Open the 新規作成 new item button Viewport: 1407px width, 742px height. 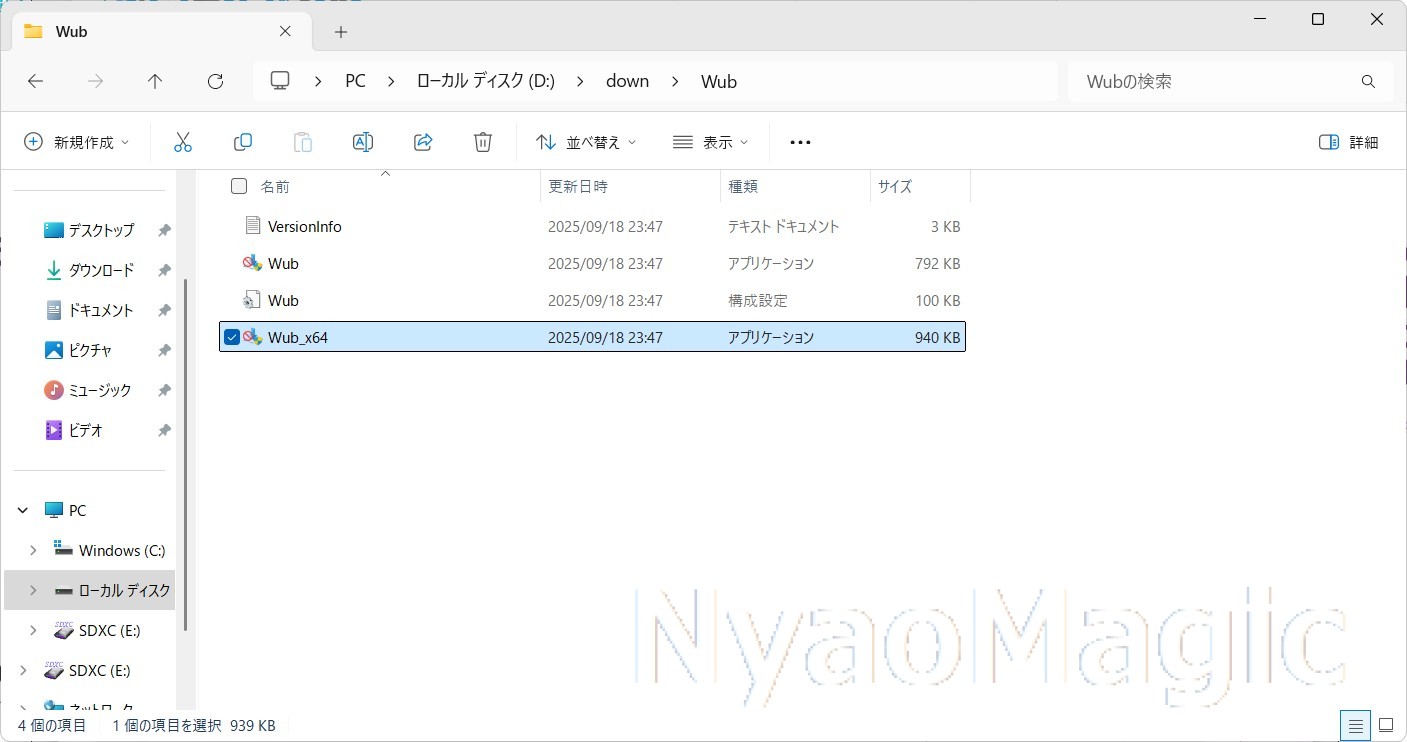(77, 142)
